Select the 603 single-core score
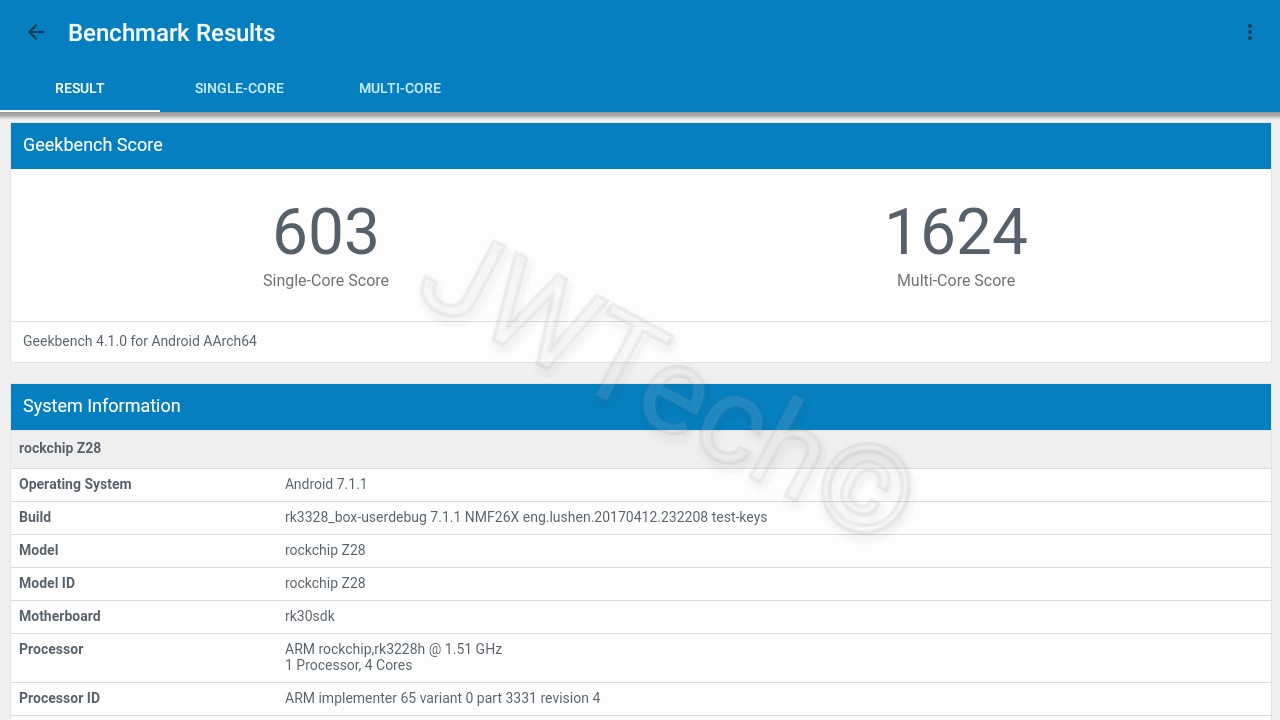 tap(326, 232)
